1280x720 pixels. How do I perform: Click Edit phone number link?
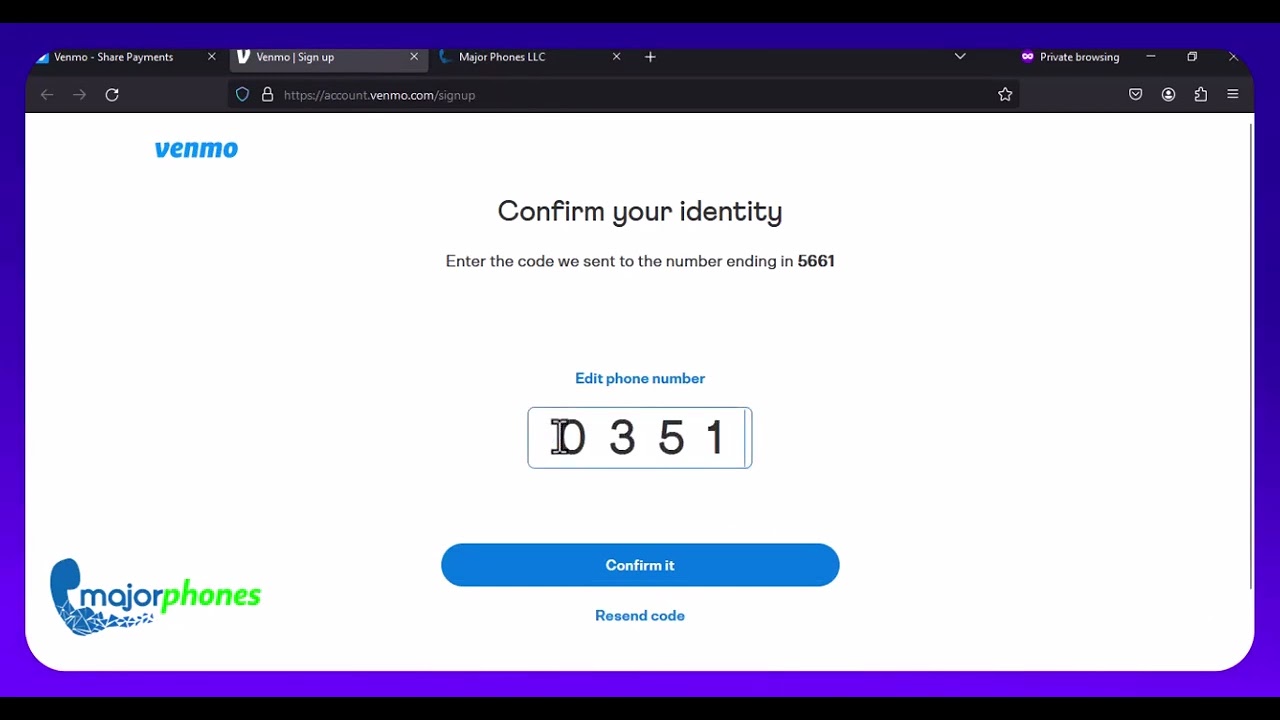point(640,378)
